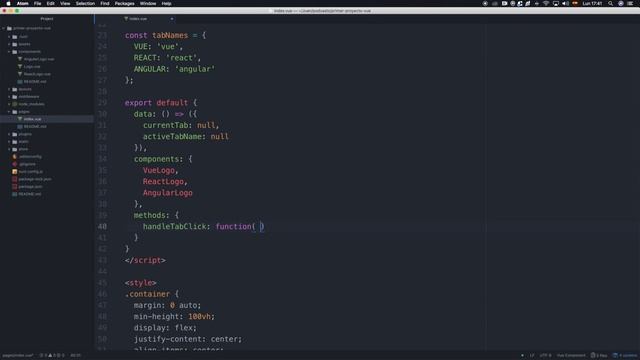Screen dimensions: 640x360
Task: Click the modified dot on index.vue tab
Action: [x=172, y=19]
